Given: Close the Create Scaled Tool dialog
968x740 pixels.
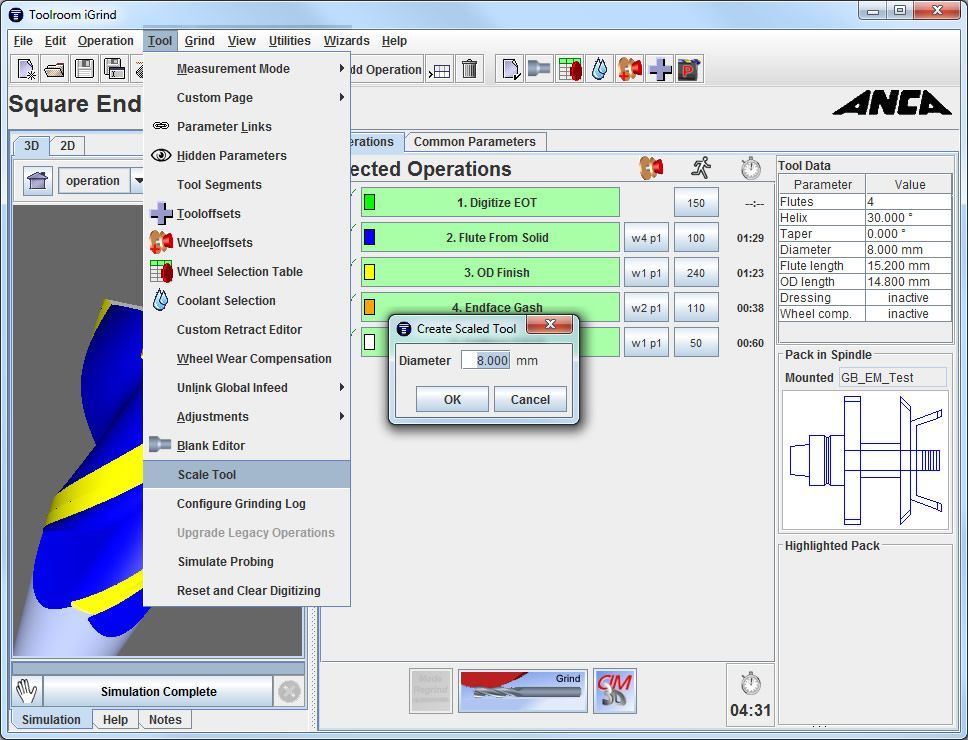Looking at the screenshot, I should pyautogui.click(x=549, y=324).
